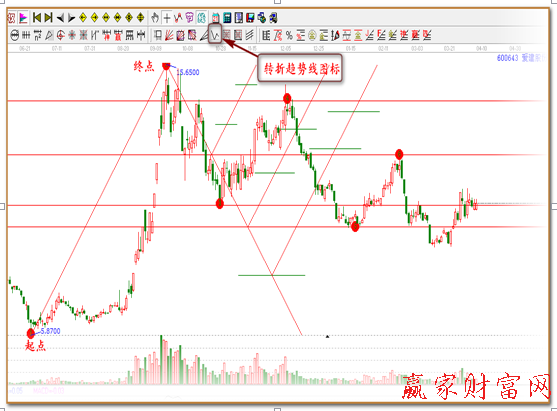Screen dimensions: 557x411
Task: Click the 600643 stock code label
Action: tap(507, 58)
